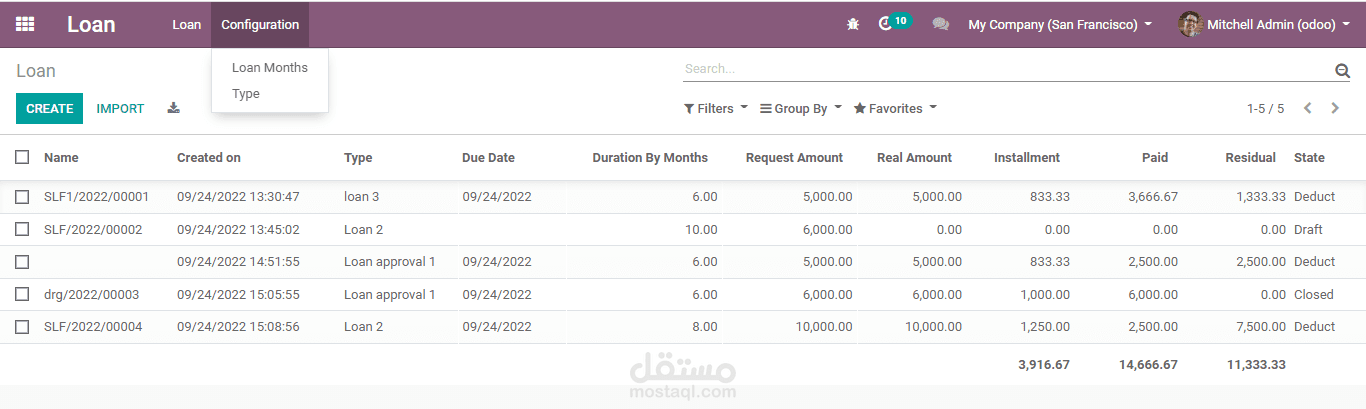Open the Group By dropdown
1366x409 pixels.
[801, 108]
